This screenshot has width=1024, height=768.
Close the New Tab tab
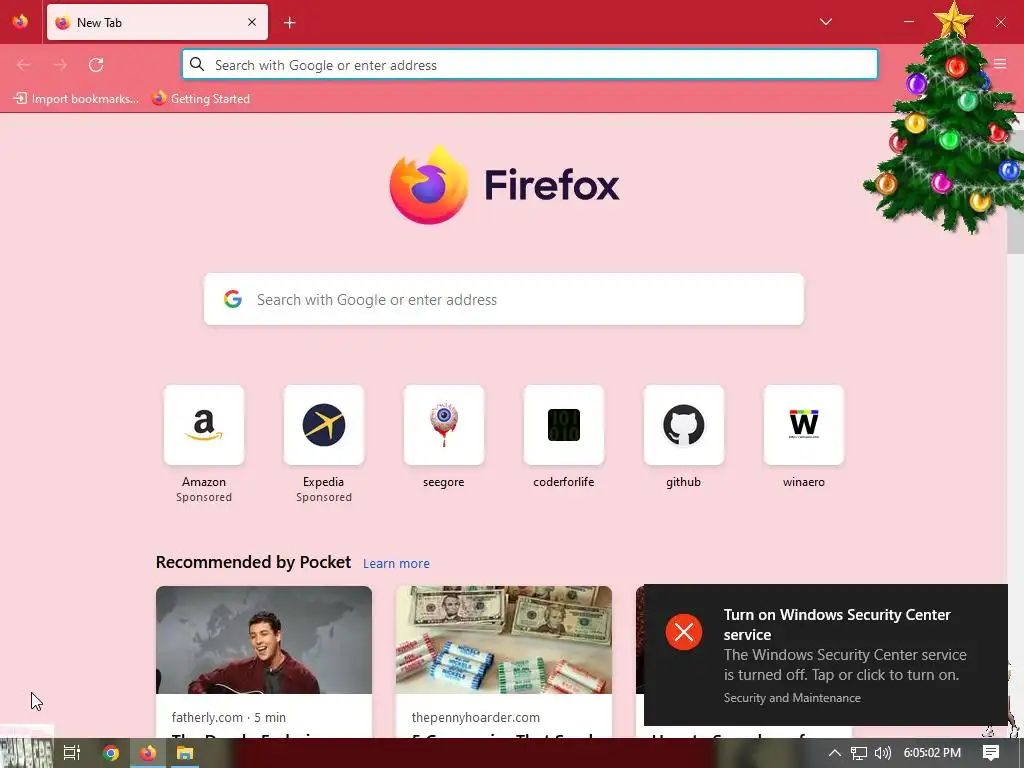[252, 22]
